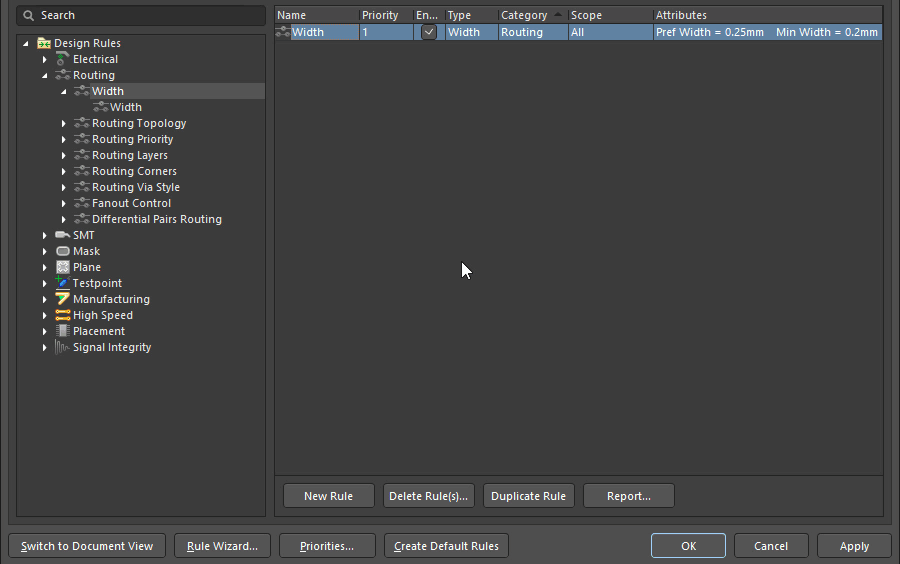The image size is (900, 564).
Task: Click the Plane category icon
Action: [x=63, y=267]
